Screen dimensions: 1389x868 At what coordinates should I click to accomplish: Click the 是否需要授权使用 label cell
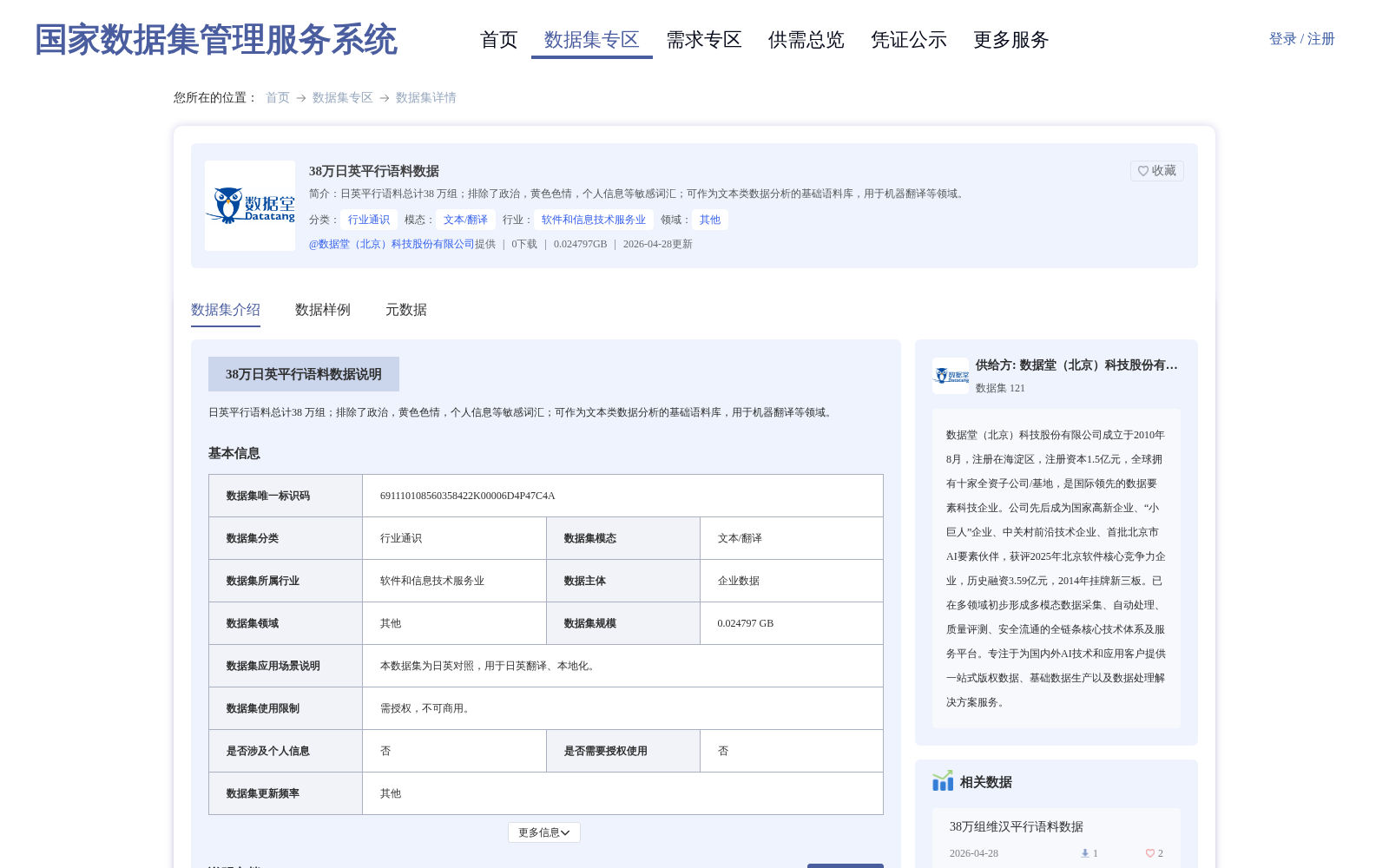(623, 751)
